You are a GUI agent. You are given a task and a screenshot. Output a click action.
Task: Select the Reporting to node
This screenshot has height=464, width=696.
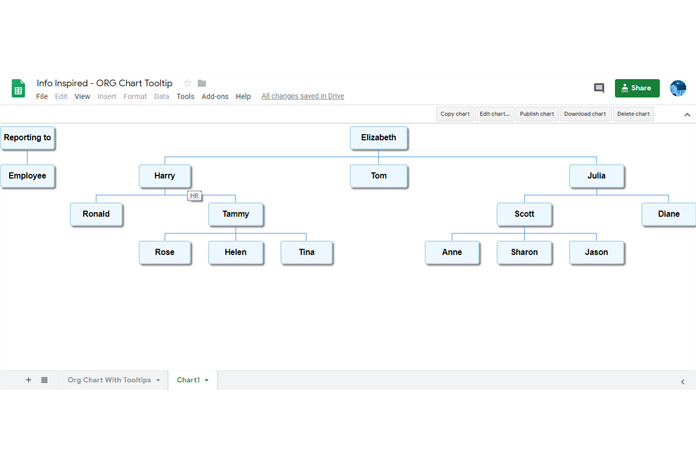27,138
